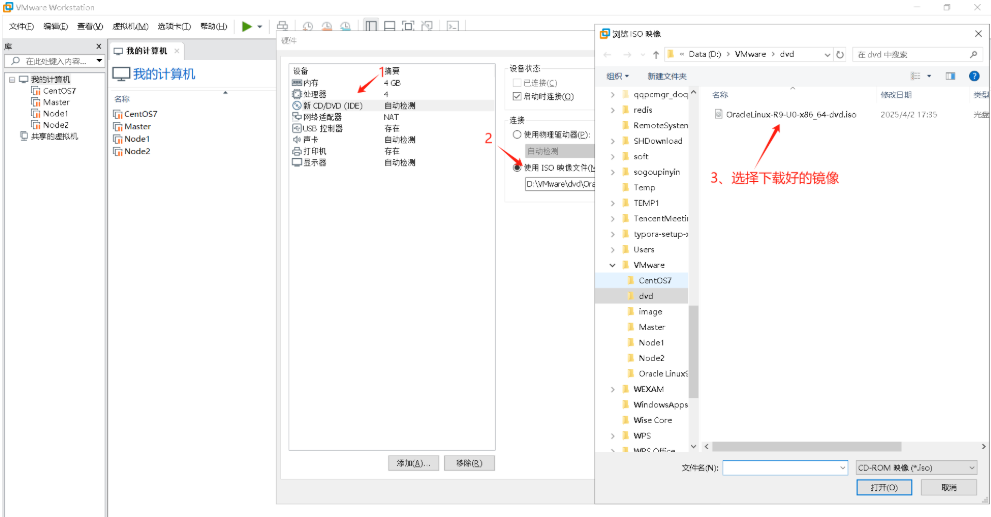The image size is (991, 517).
Task: Select OracleLinux-R9-U0-x86_64-dvd.iso file
Action: 785,114
